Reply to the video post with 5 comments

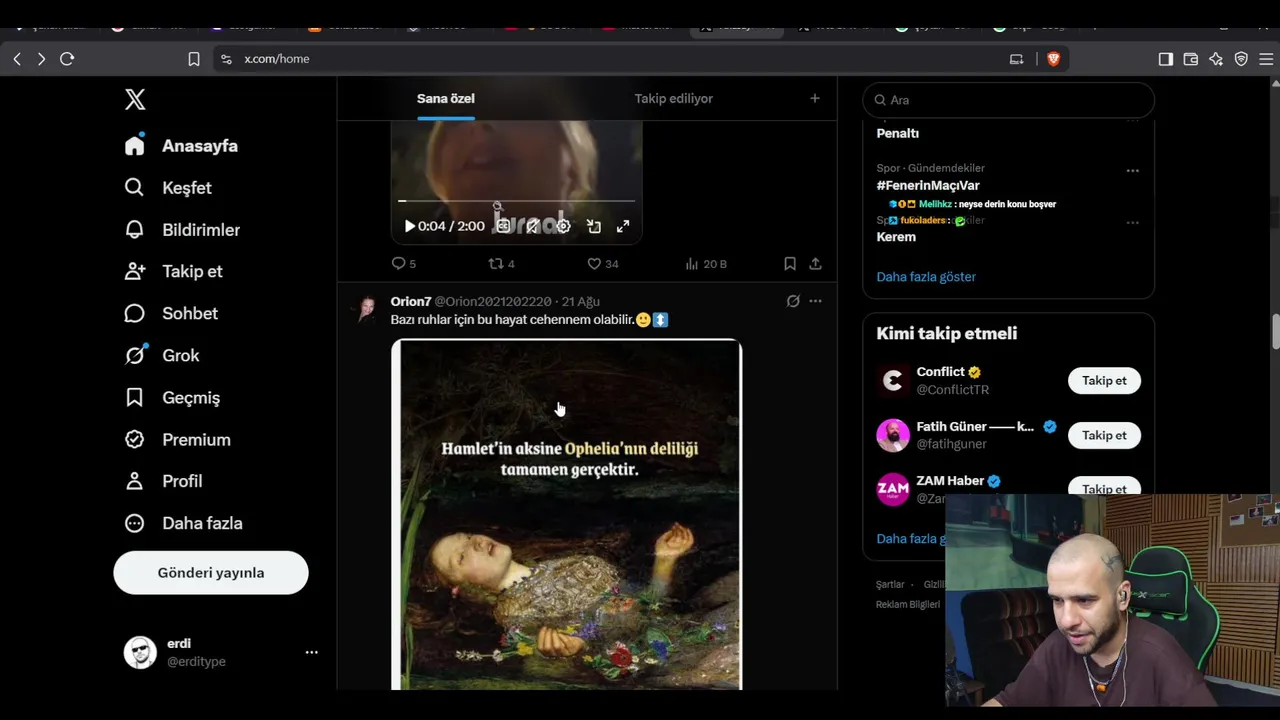404,264
